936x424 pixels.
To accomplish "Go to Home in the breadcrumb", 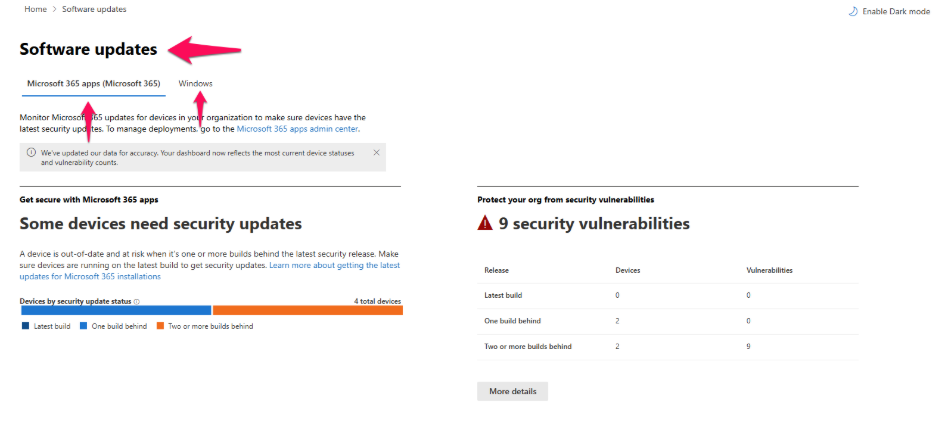I will (x=35, y=9).
